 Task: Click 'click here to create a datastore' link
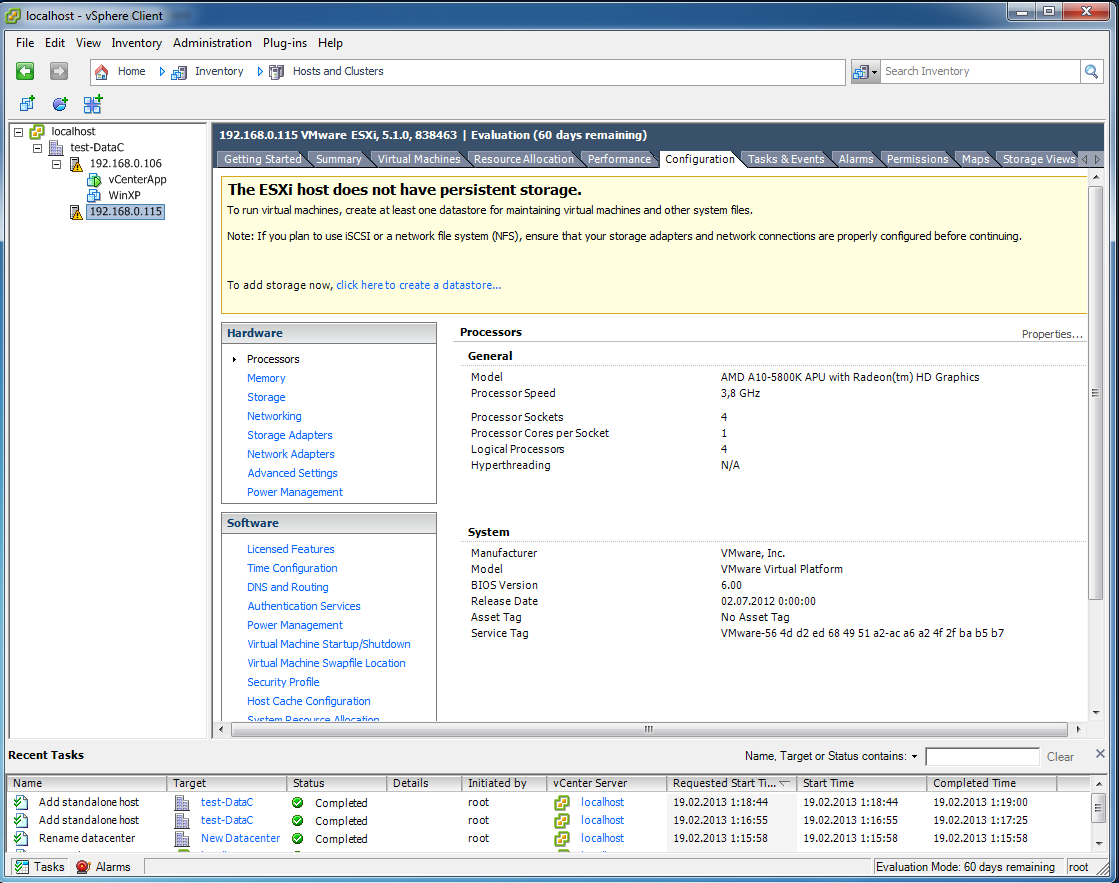[418, 285]
